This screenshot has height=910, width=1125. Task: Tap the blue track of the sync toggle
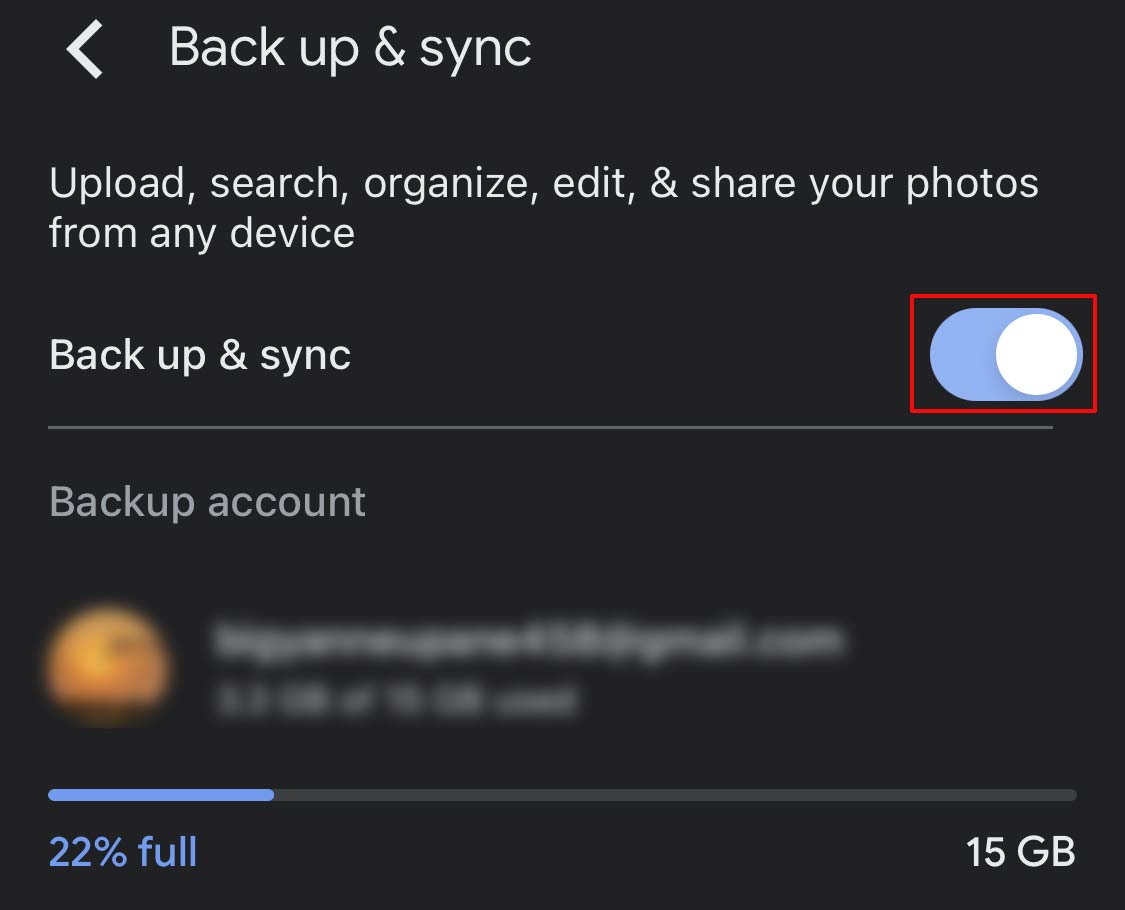pos(961,354)
